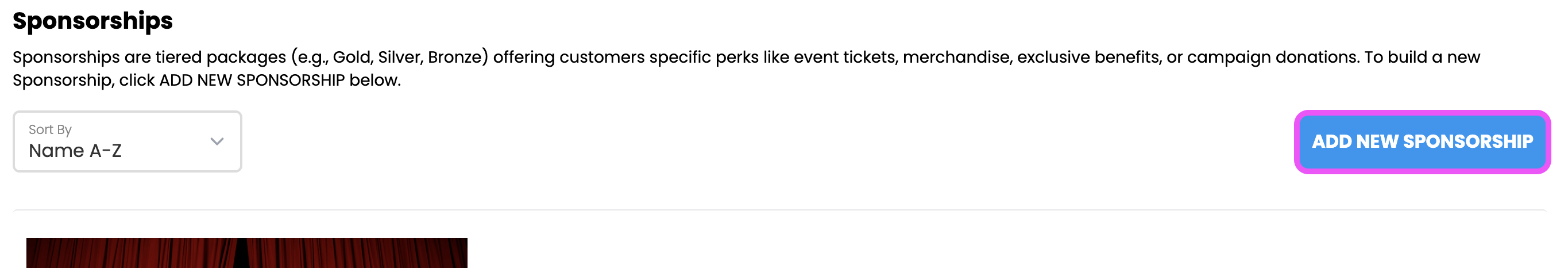Click the horizontal divider above the sponsorship card
The width and height of the screenshot is (1568, 268).
pos(780,210)
